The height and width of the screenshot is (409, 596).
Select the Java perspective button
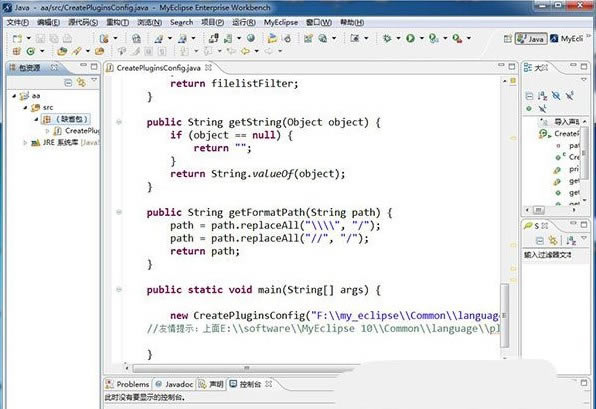pyautogui.click(x=531, y=39)
